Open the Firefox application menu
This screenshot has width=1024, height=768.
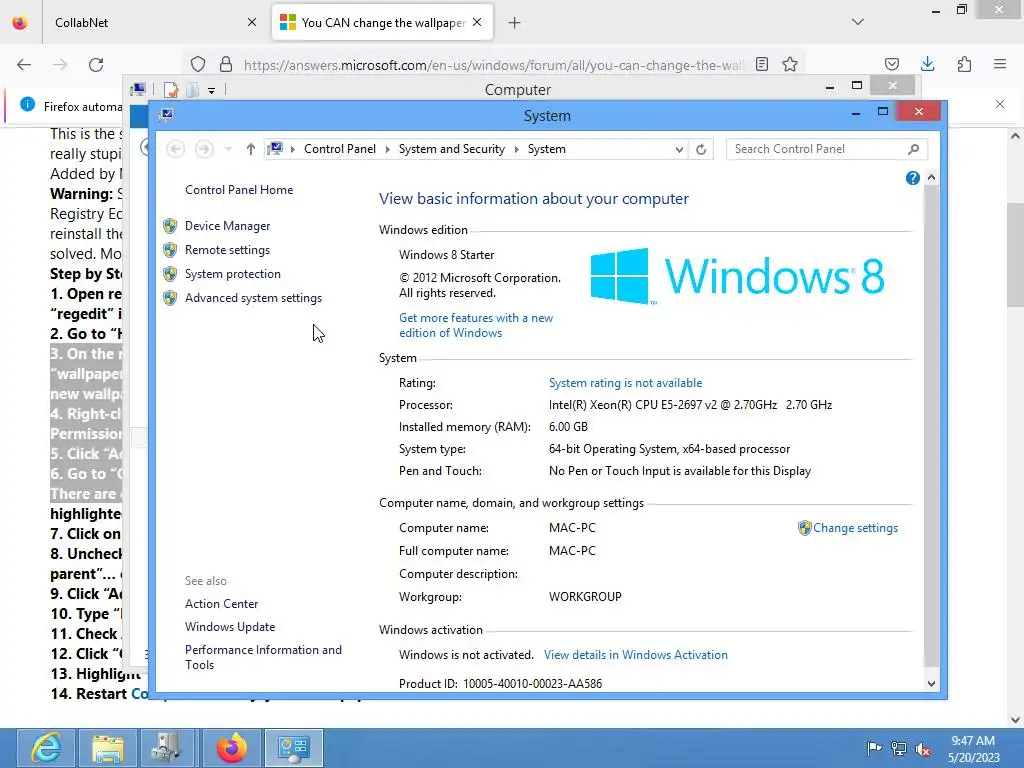(x=1000, y=65)
